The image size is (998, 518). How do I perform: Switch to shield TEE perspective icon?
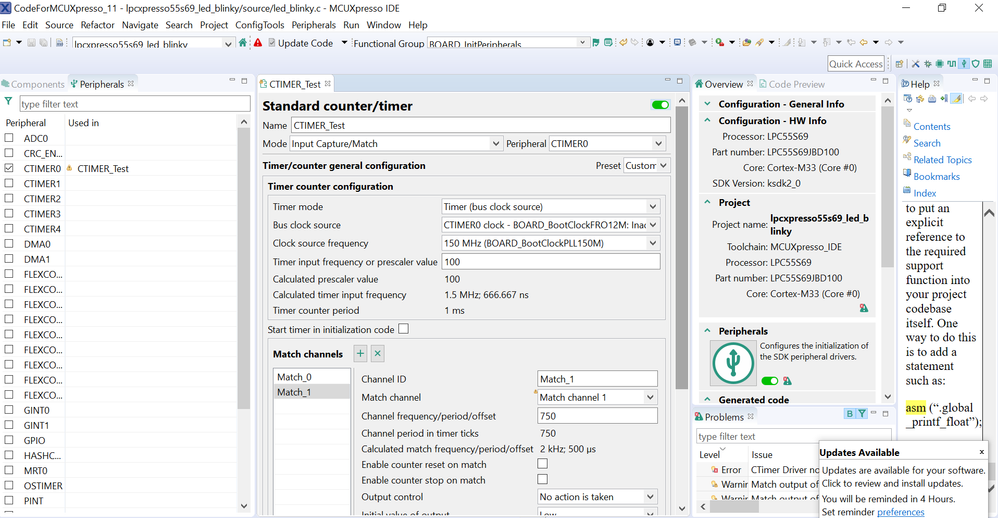coord(976,64)
